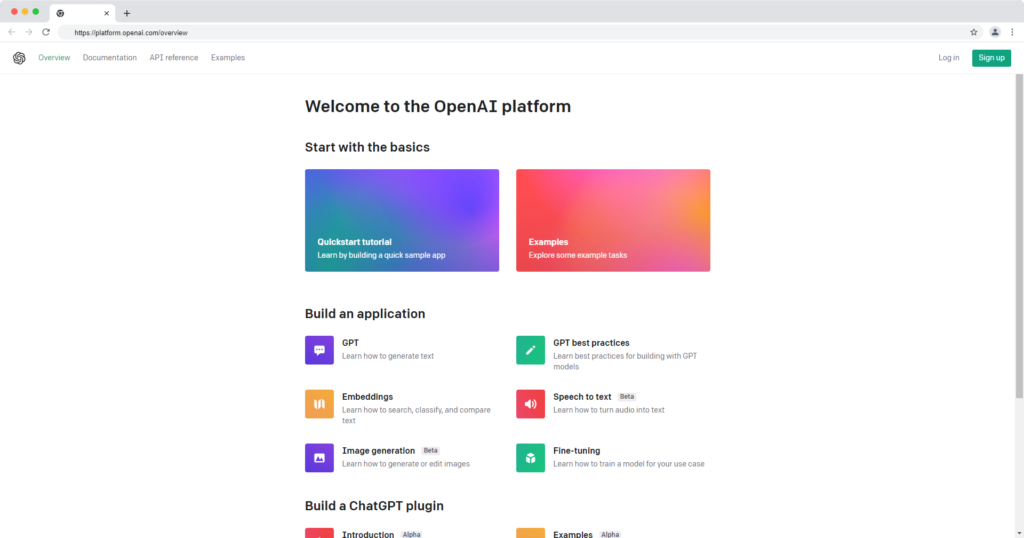The width and height of the screenshot is (1024, 538).
Task: Open the Documentation nav tab
Action: click(110, 57)
